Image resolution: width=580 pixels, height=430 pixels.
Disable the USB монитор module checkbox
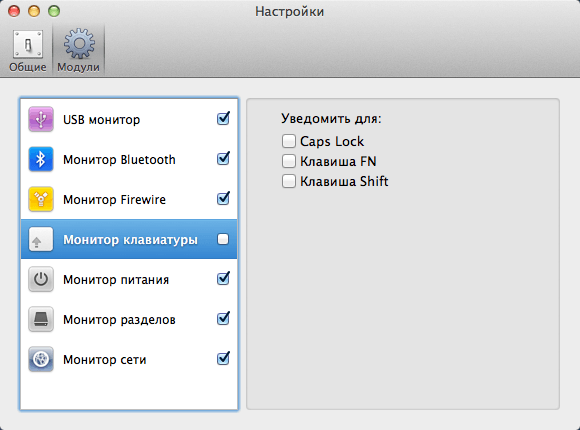[x=223, y=119]
